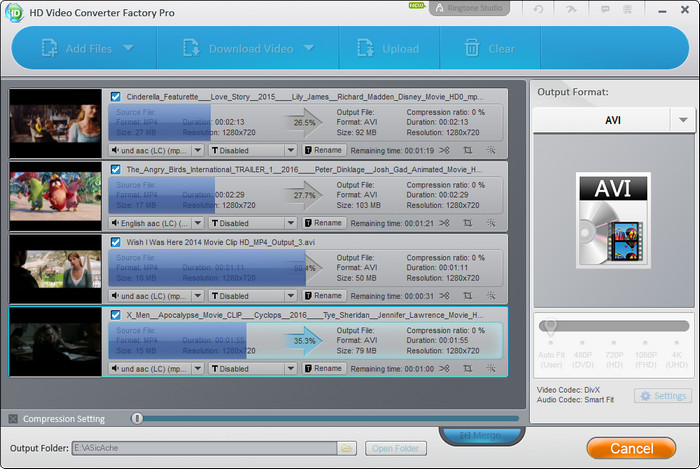Click the 720P (HD) resolution marker

(x=614, y=343)
